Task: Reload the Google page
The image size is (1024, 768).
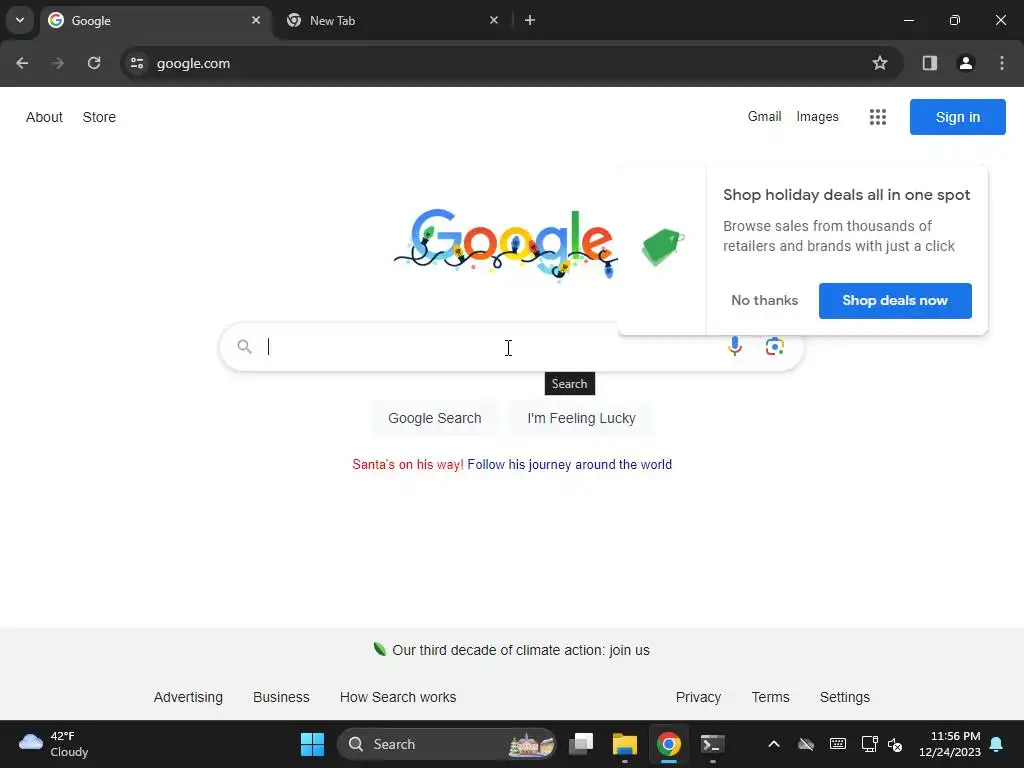Action: (94, 63)
